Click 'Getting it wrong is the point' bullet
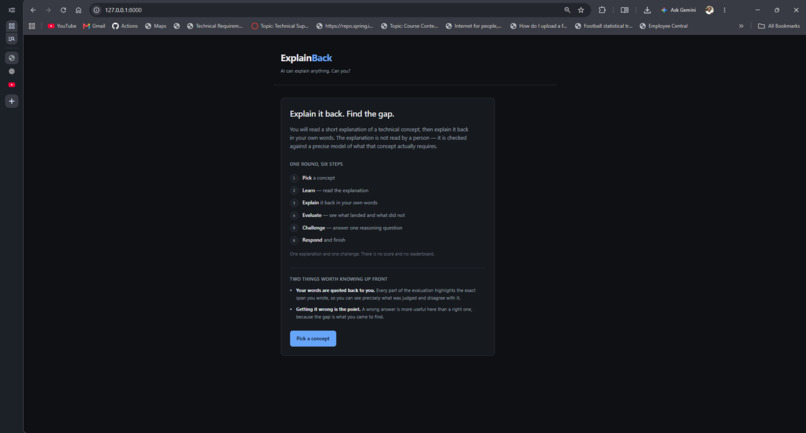Viewport: 806px width, 433px height. pyautogui.click(x=383, y=313)
